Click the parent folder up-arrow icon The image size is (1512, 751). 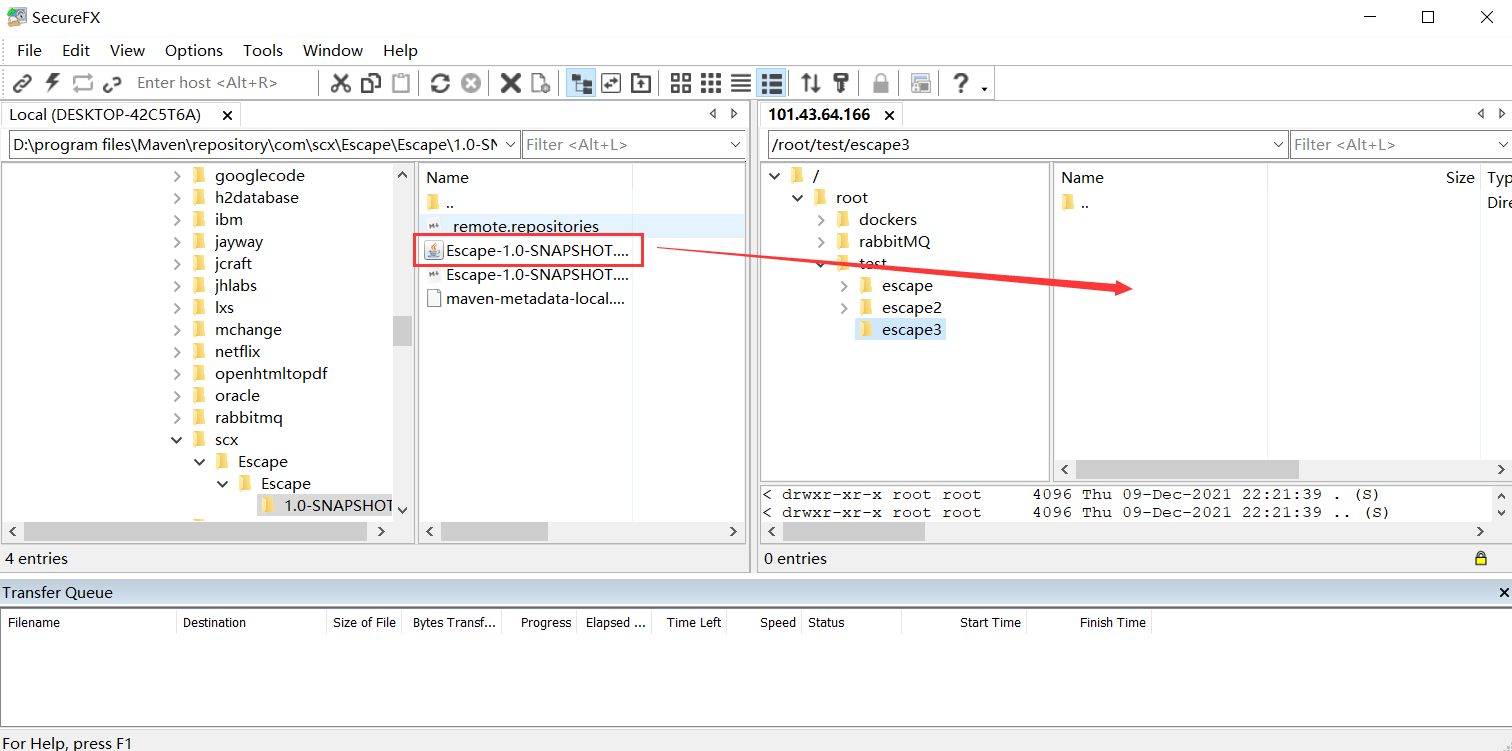pyautogui.click(x=641, y=83)
